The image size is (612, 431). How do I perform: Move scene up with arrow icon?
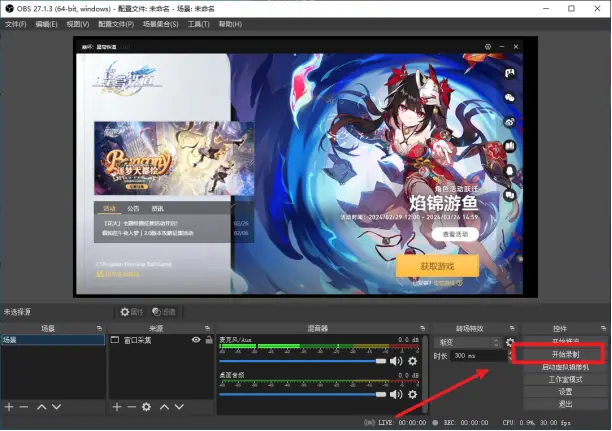41,407
